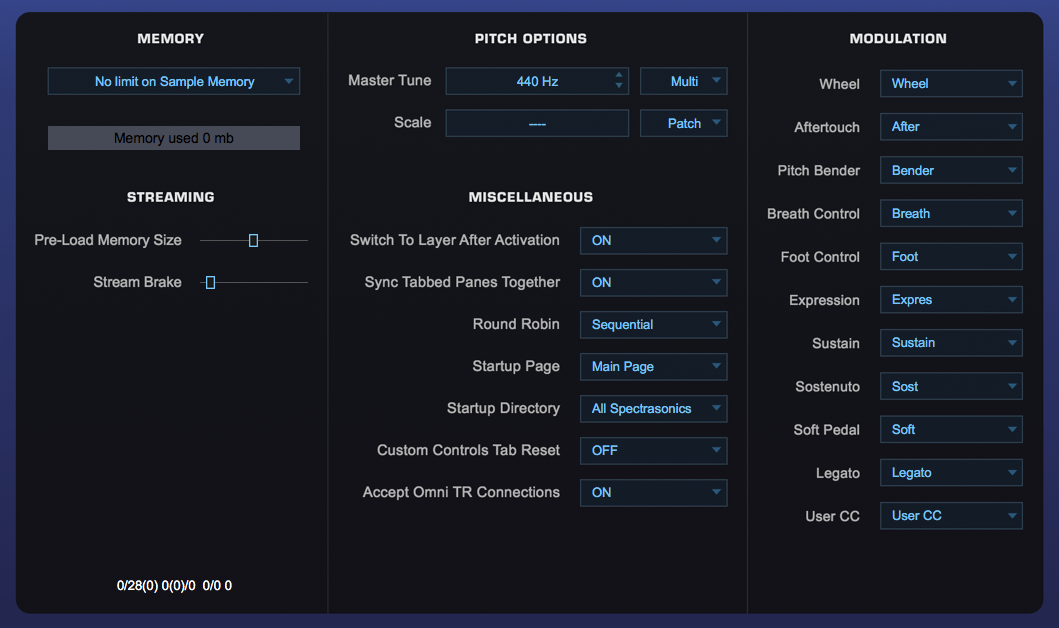
Task: Adjust the Stream Brake slider
Action: pos(210,282)
